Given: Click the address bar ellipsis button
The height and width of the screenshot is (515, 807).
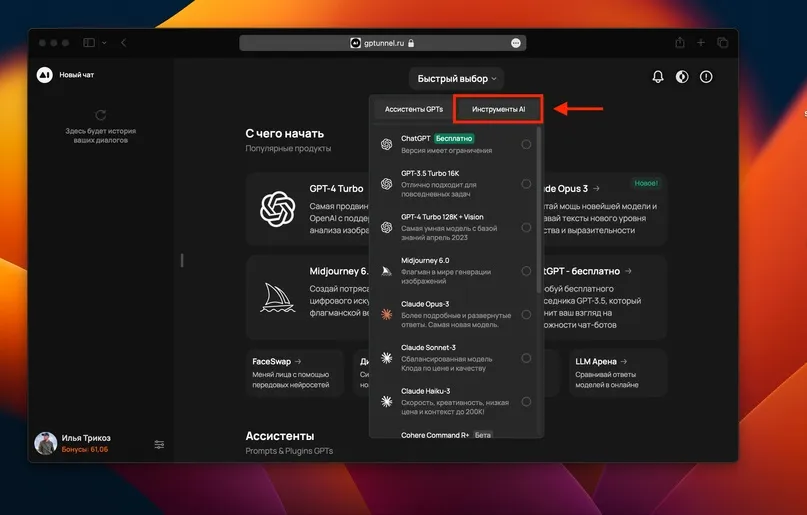Looking at the screenshot, I should [516, 43].
